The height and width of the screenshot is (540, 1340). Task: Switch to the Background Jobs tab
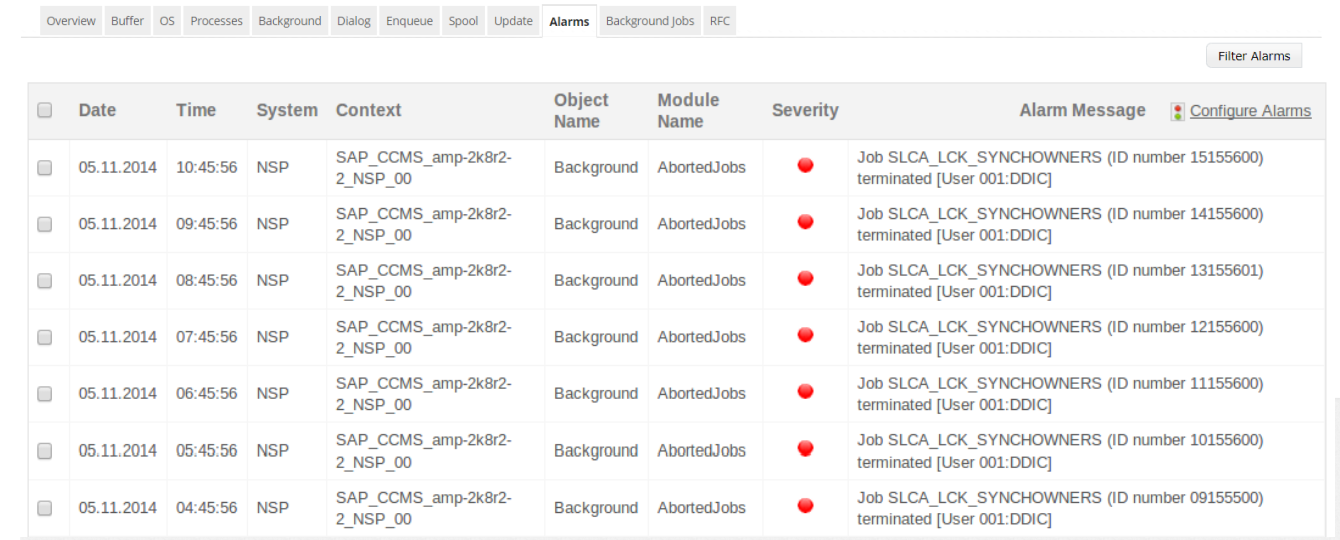click(650, 21)
